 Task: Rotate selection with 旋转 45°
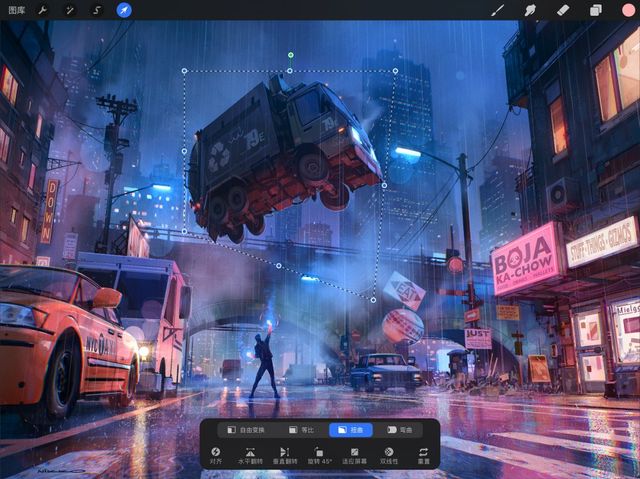coord(320,456)
